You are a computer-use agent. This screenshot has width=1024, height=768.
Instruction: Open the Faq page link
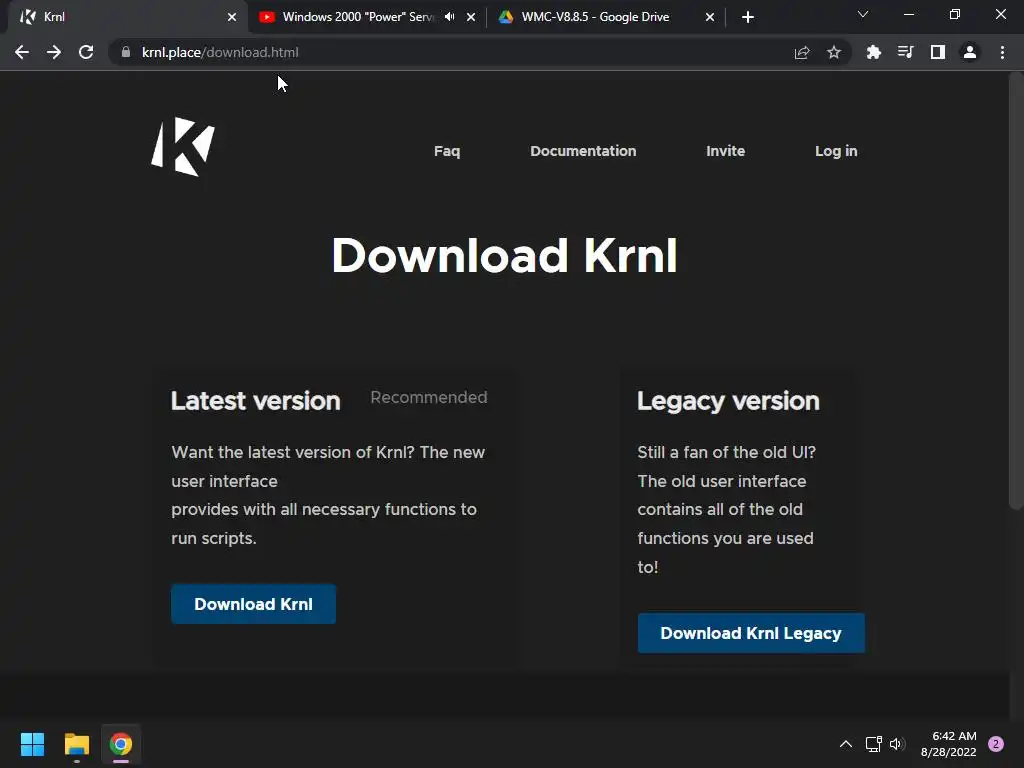(447, 151)
